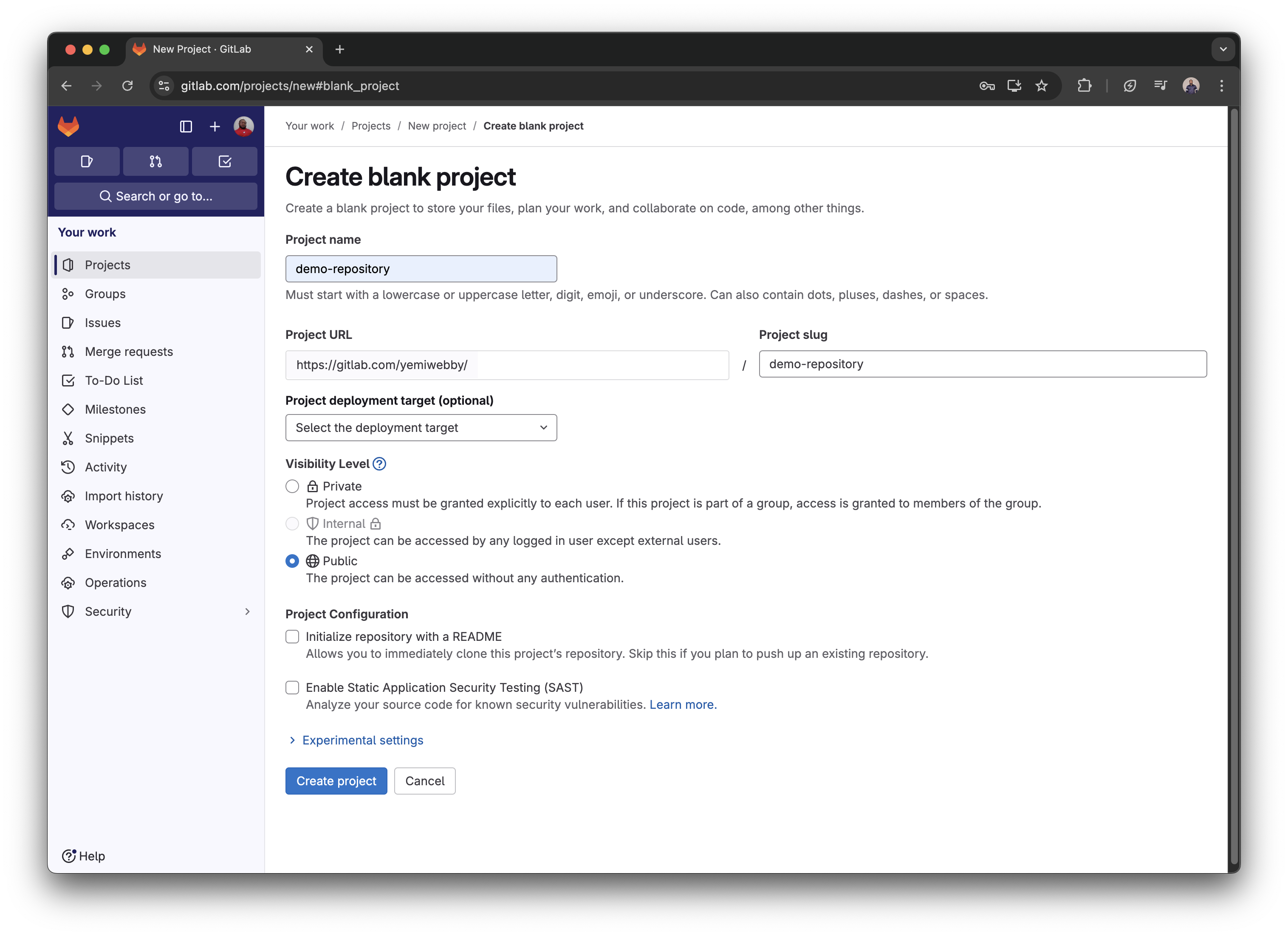This screenshot has height=936, width=1288.
Task: Check Initialize repository with a README
Action: click(x=292, y=636)
